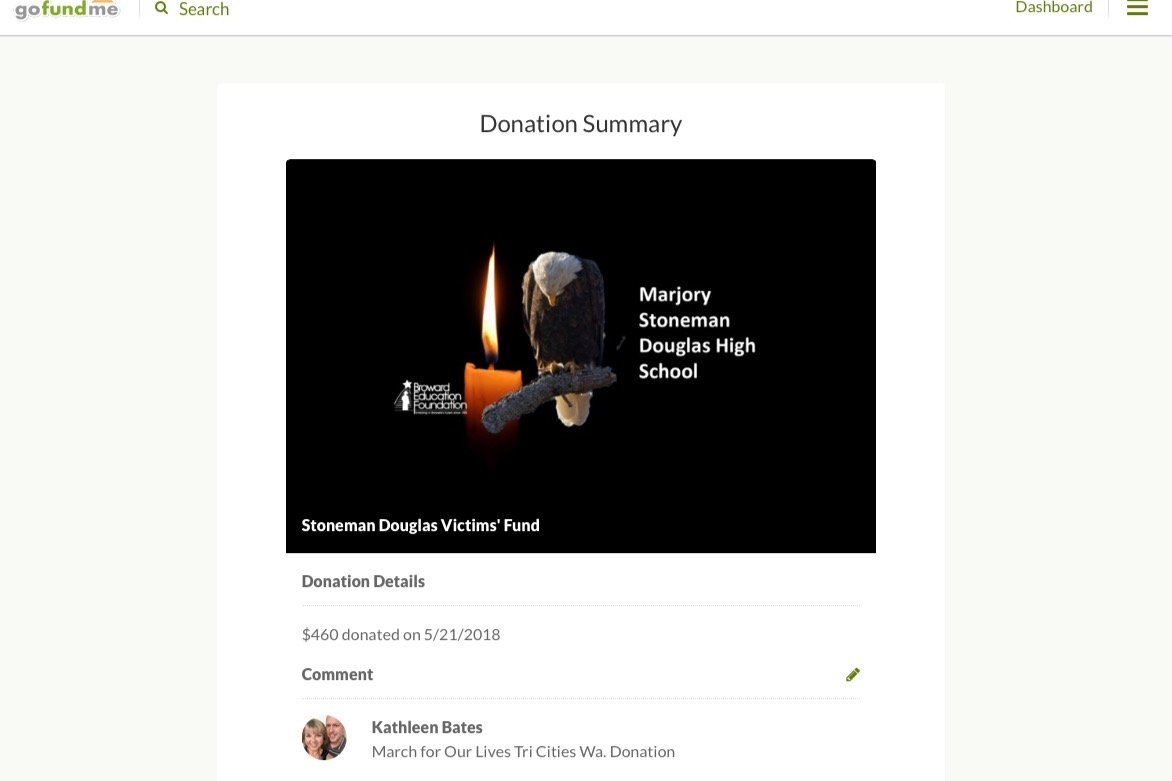Open the Stoneman Douglas campaign image
Screen dimensions: 1172x781
pyautogui.click(x=581, y=356)
